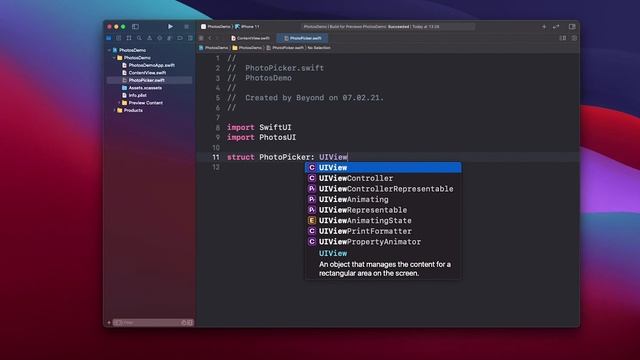The width and height of the screenshot is (640, 360).
Task: Toggle source-control status filter icon
Action: [190, 322]
